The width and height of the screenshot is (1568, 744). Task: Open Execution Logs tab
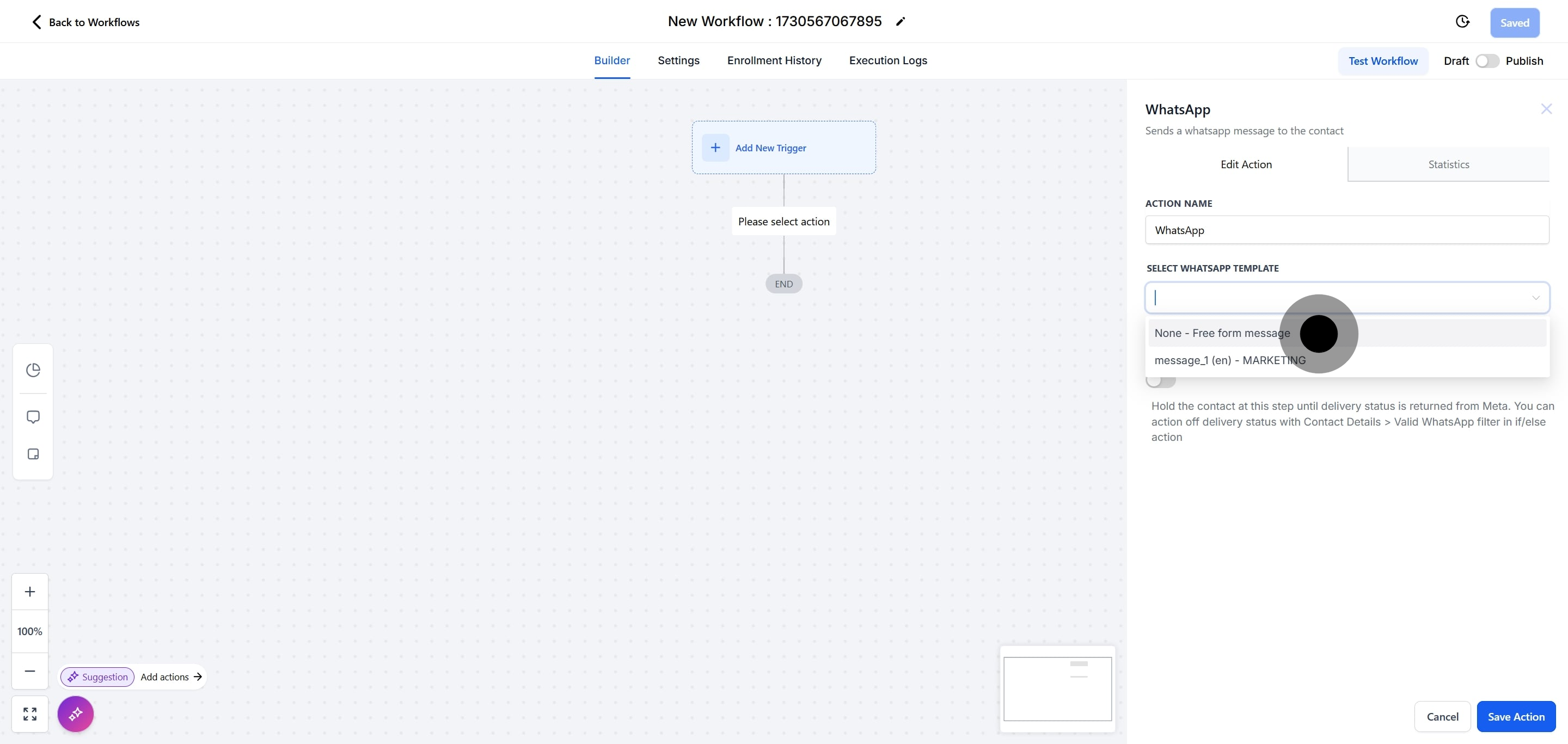click(887, 61)
